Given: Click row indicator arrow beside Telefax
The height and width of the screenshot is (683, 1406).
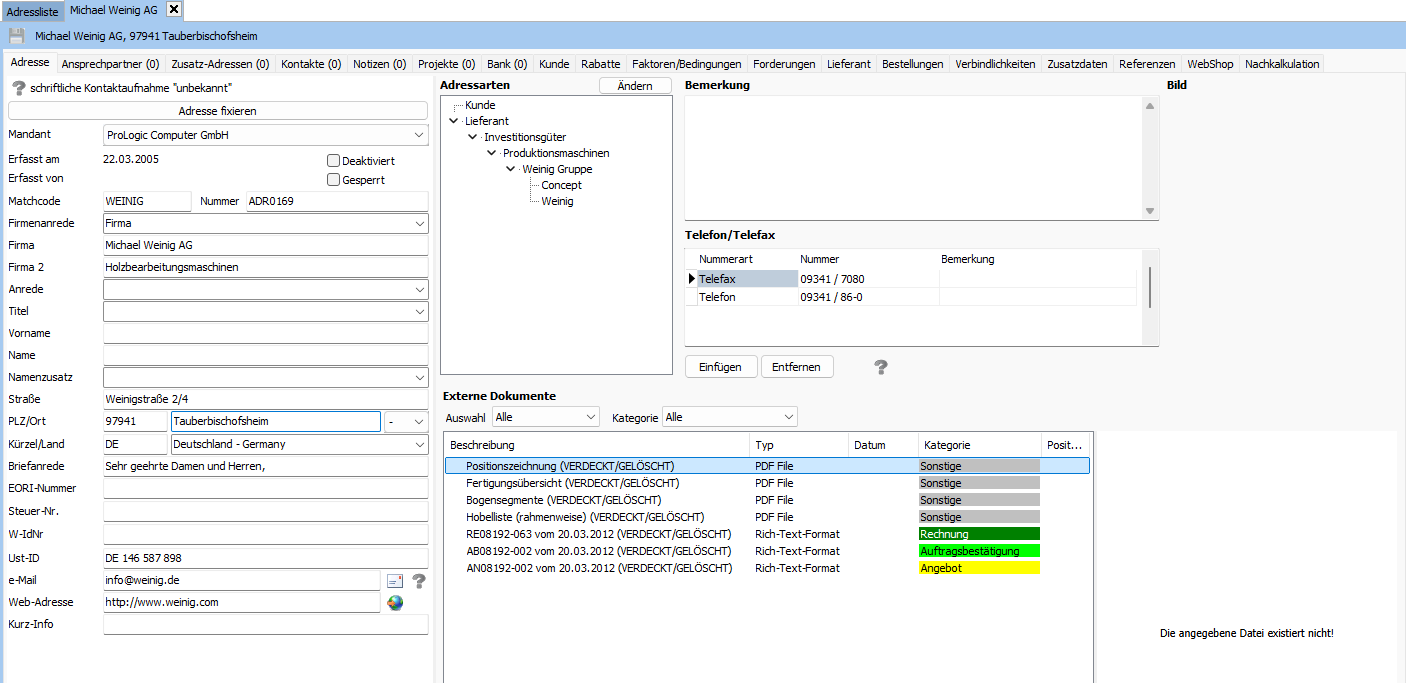Looking at the screenshot, I should [692, 279].
